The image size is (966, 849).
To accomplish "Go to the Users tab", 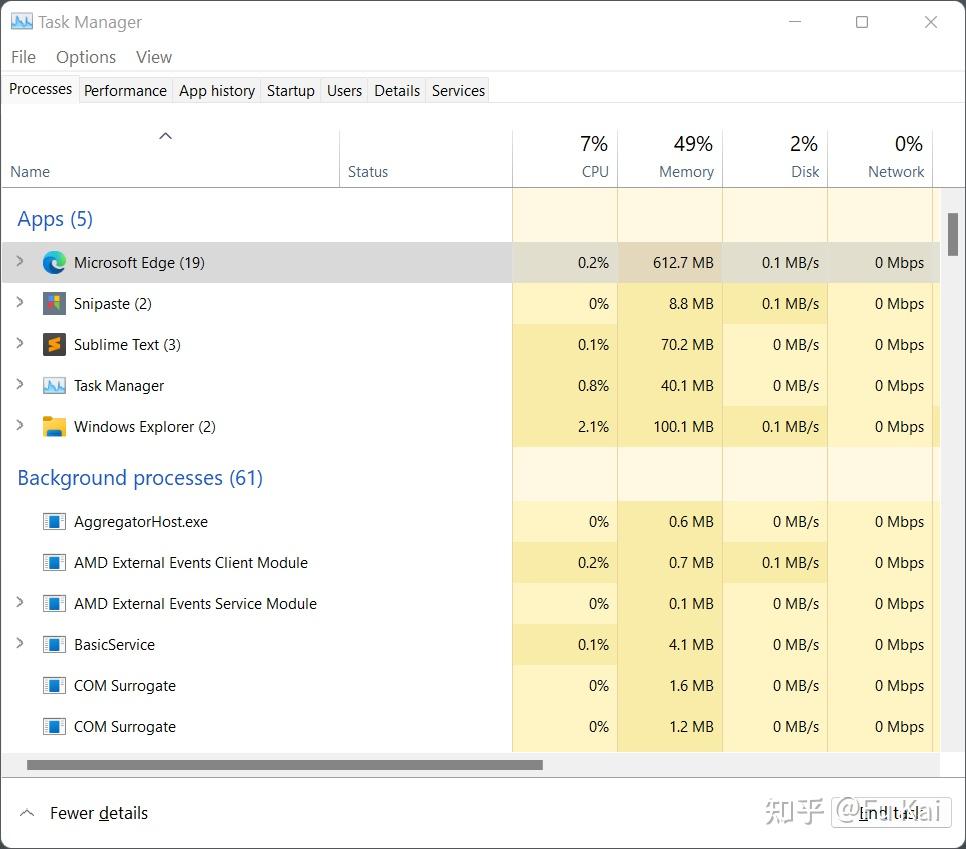I will pos(344,91).
